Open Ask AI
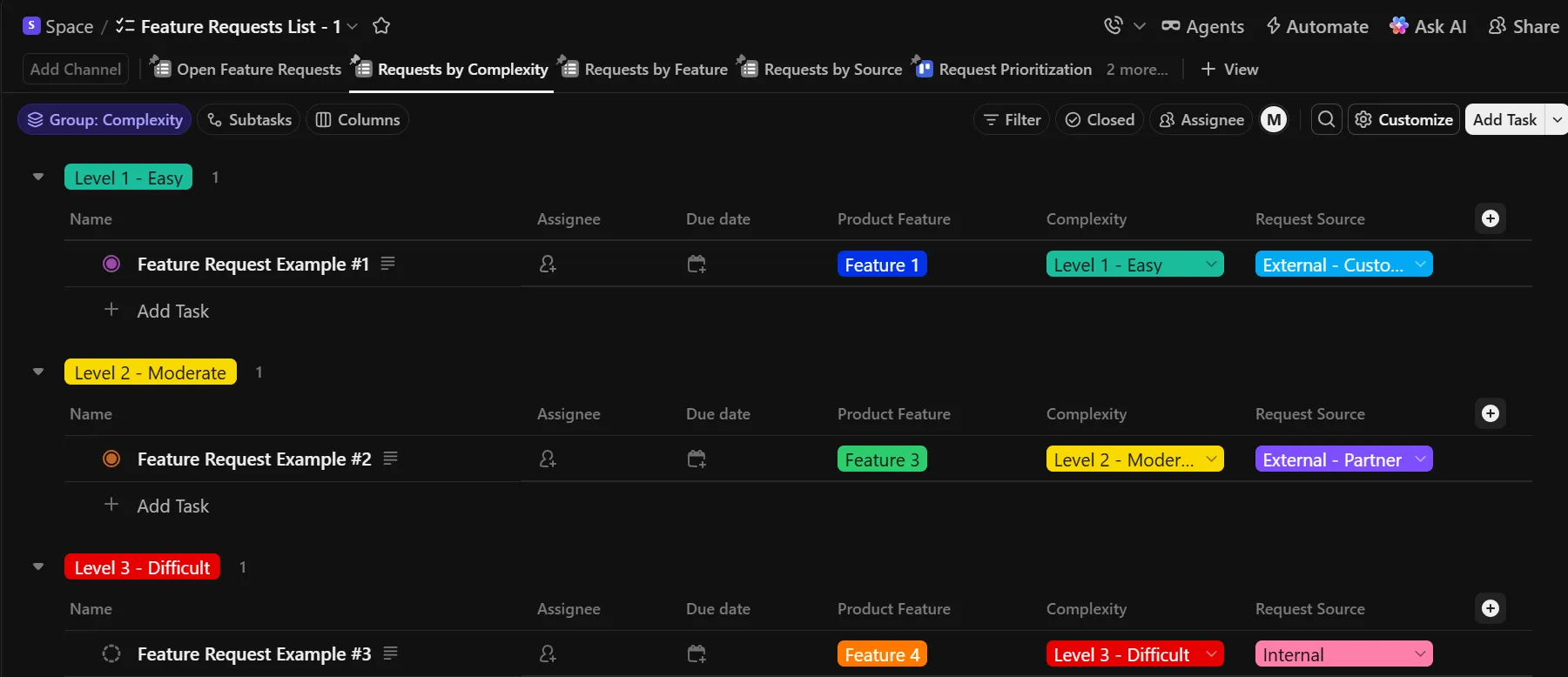Image resolution: width=1568 pixels, height=677 pixels. coord(1428,26)
